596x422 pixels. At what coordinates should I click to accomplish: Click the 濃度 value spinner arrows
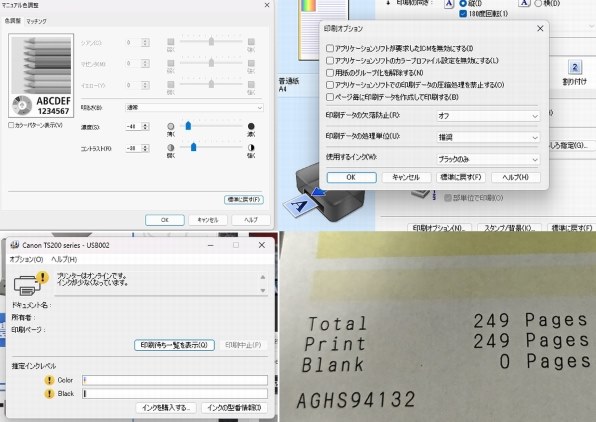tap(145, 127)
